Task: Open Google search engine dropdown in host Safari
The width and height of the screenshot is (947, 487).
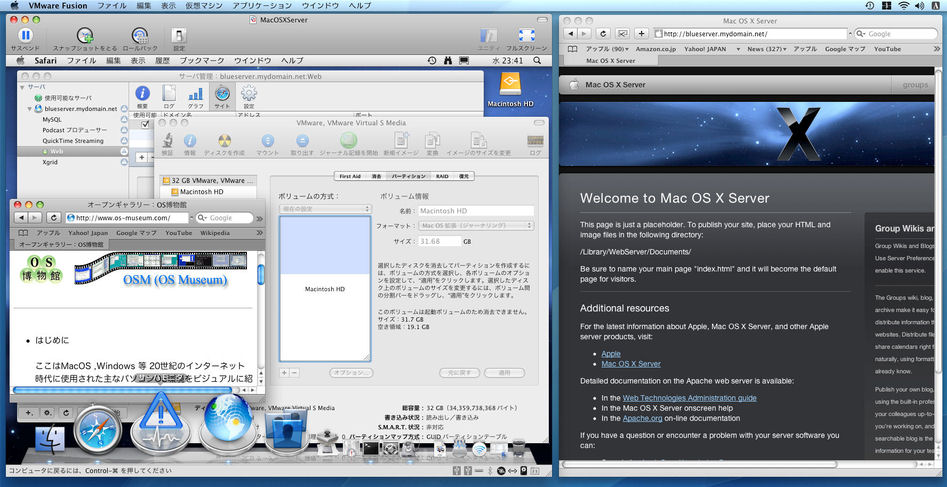Action: [x=861, y=34]
